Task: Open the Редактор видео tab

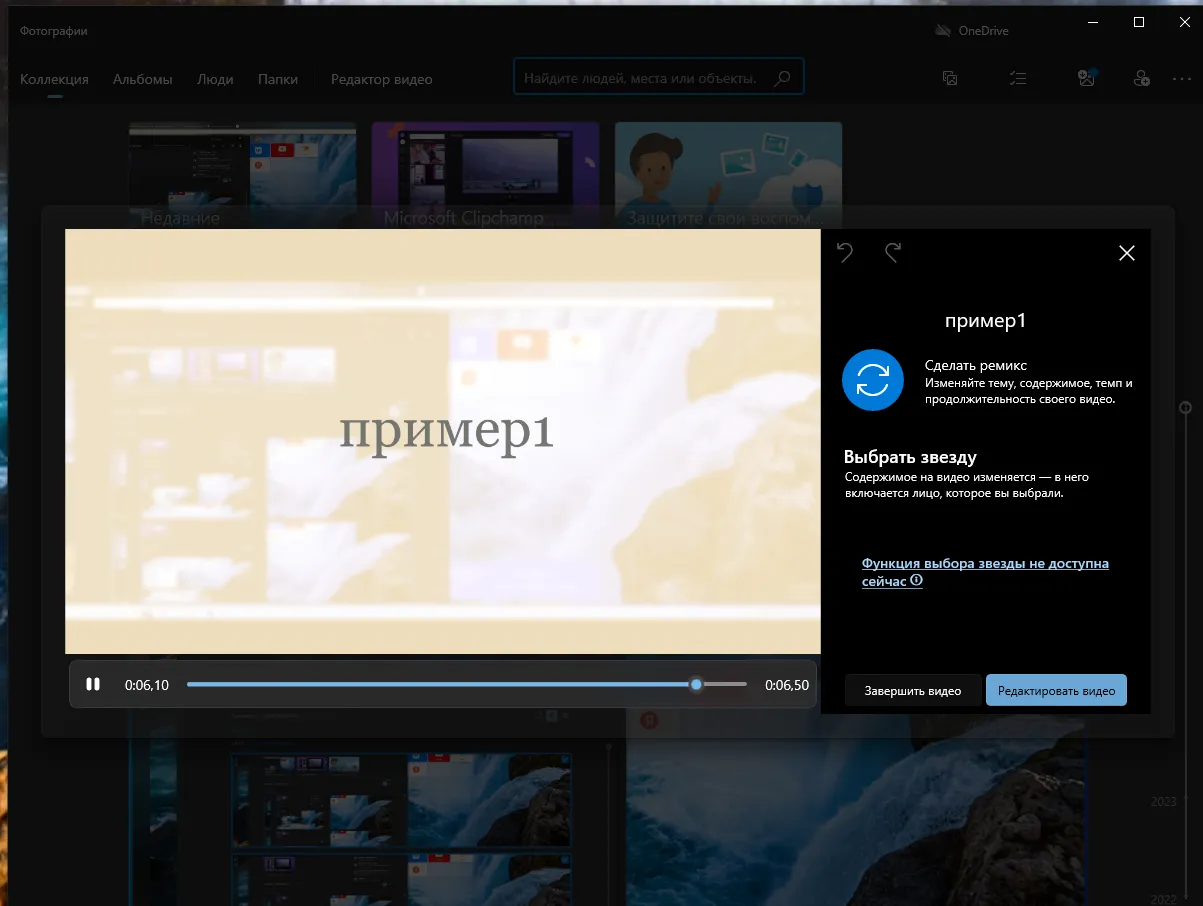Action: point(381,79)
